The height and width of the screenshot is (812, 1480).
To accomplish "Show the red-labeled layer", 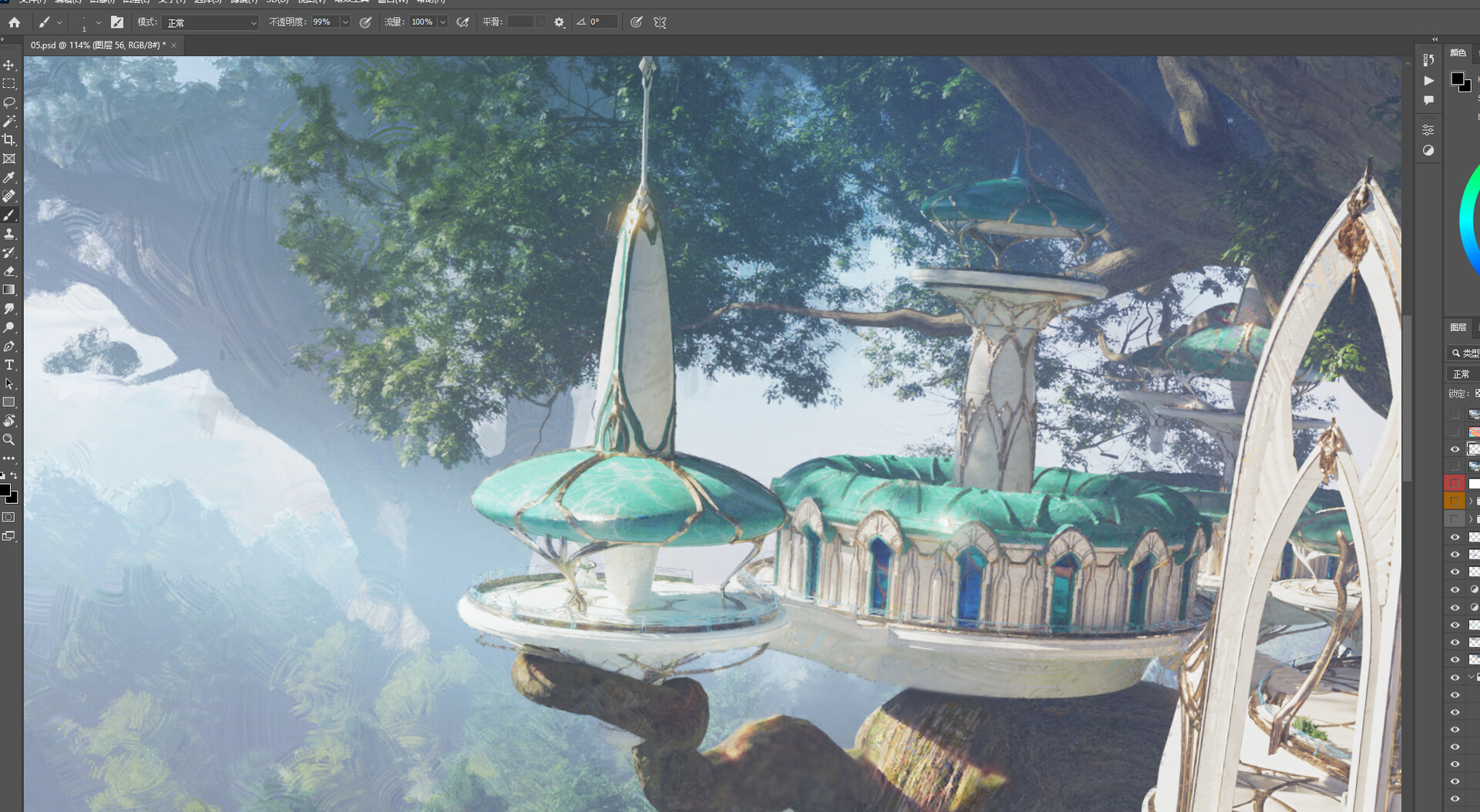I will tap(1455, 483).
